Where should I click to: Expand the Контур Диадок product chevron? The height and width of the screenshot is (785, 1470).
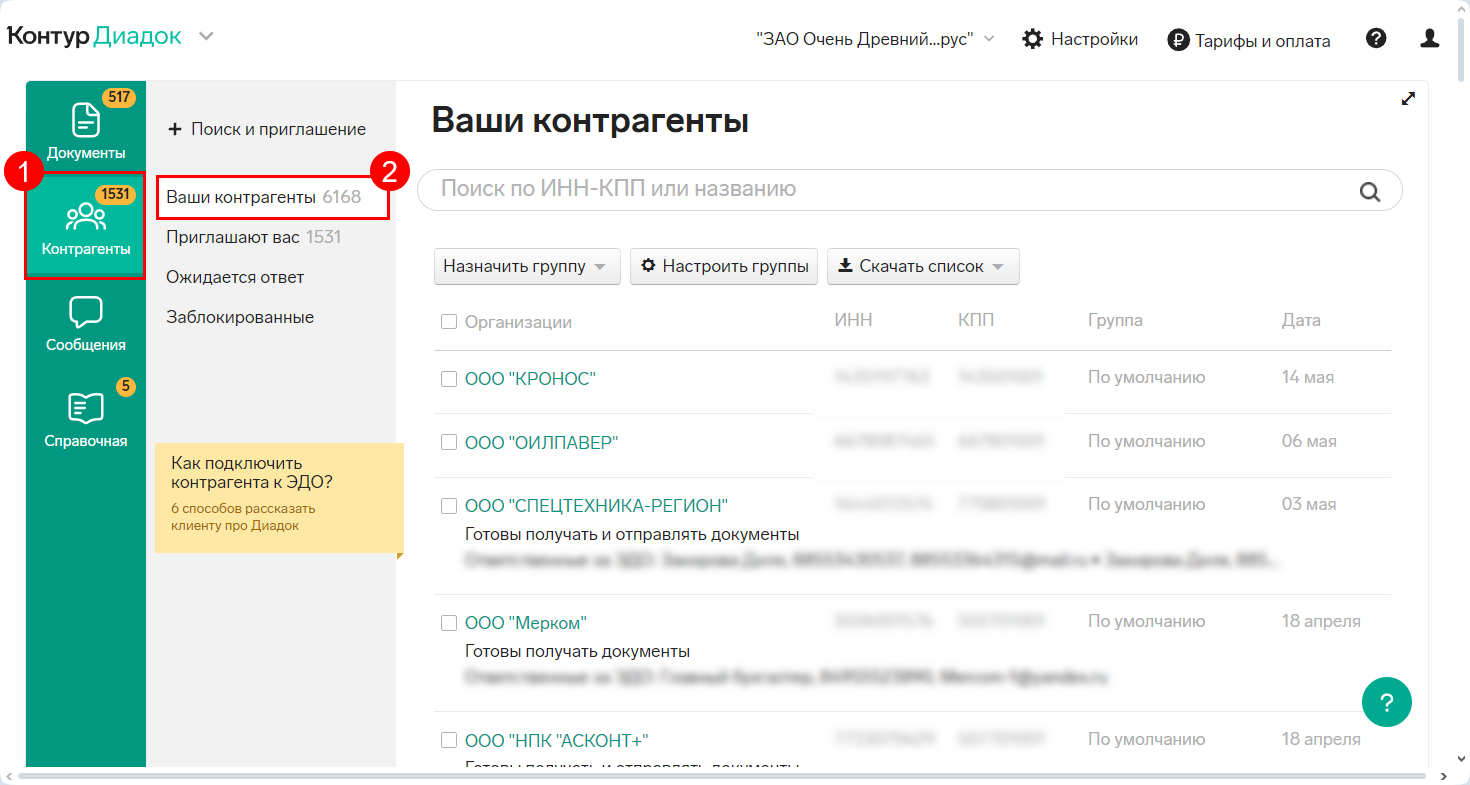tap(206, 37)
